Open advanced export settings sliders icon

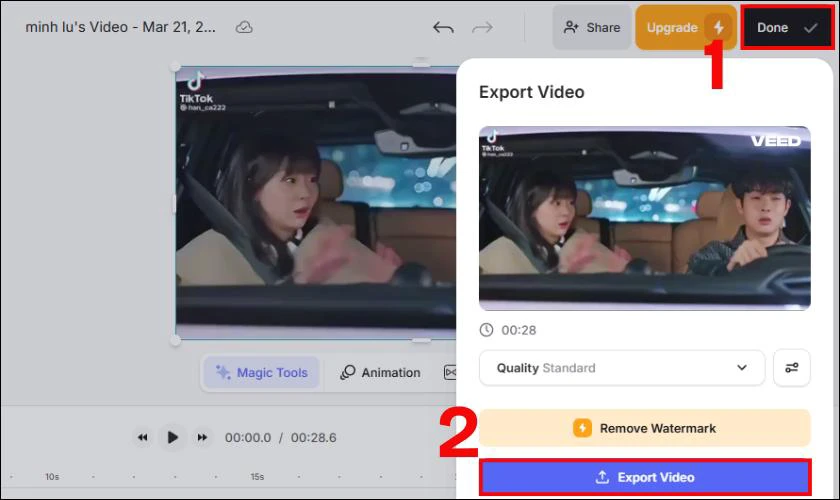click(792, 368)
